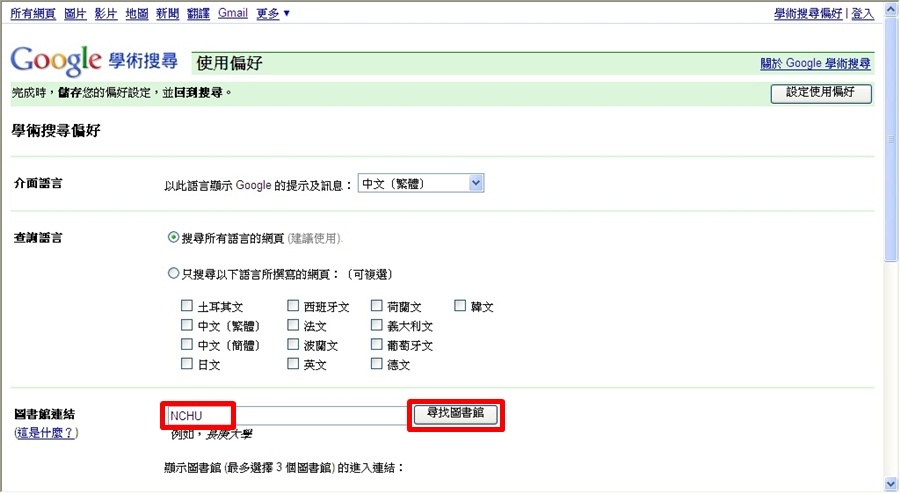Click the 圖書館連結 label
Viewport: 900px width, 493px height.
44,414
